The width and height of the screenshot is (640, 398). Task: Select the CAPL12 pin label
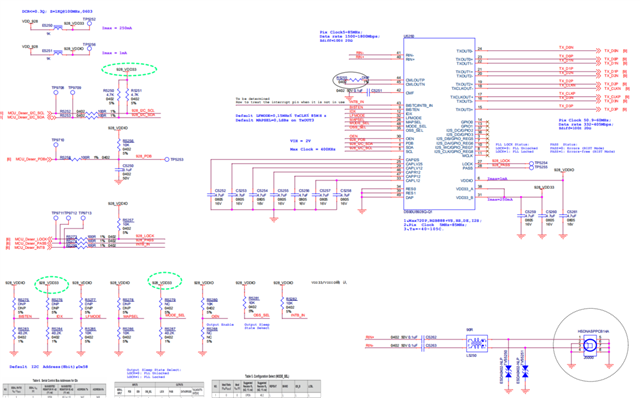click(x=413, y=180)
